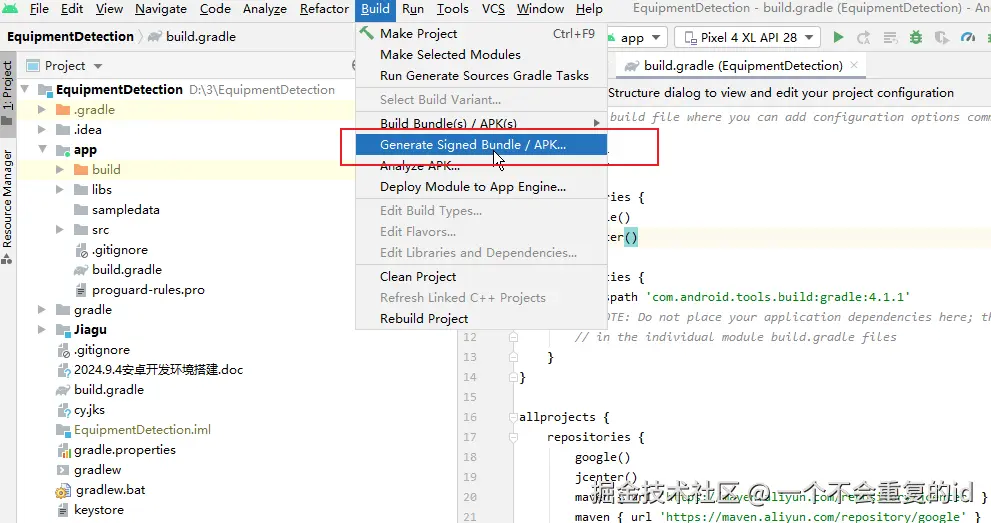
Task: Expand the .idea folder
Action: click(x=42, y=129)
